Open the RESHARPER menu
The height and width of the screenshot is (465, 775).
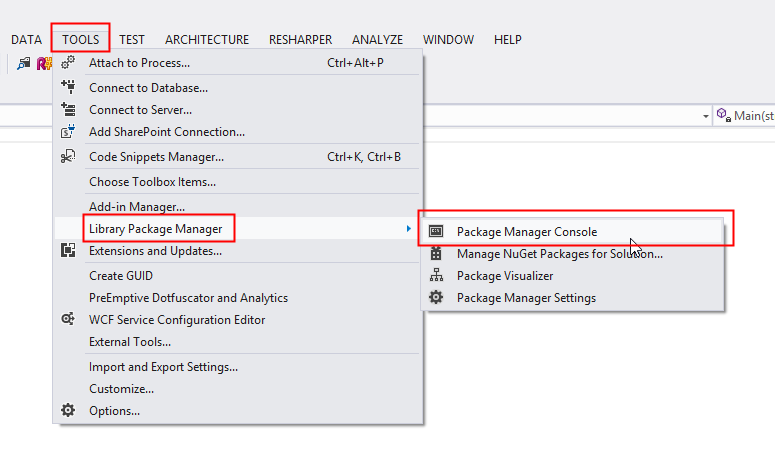pos(300,40)
